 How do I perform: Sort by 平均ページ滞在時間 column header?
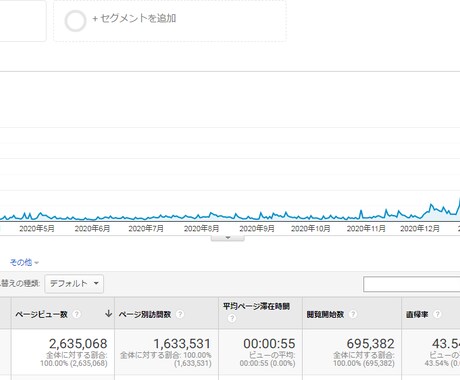coord(256,306)
